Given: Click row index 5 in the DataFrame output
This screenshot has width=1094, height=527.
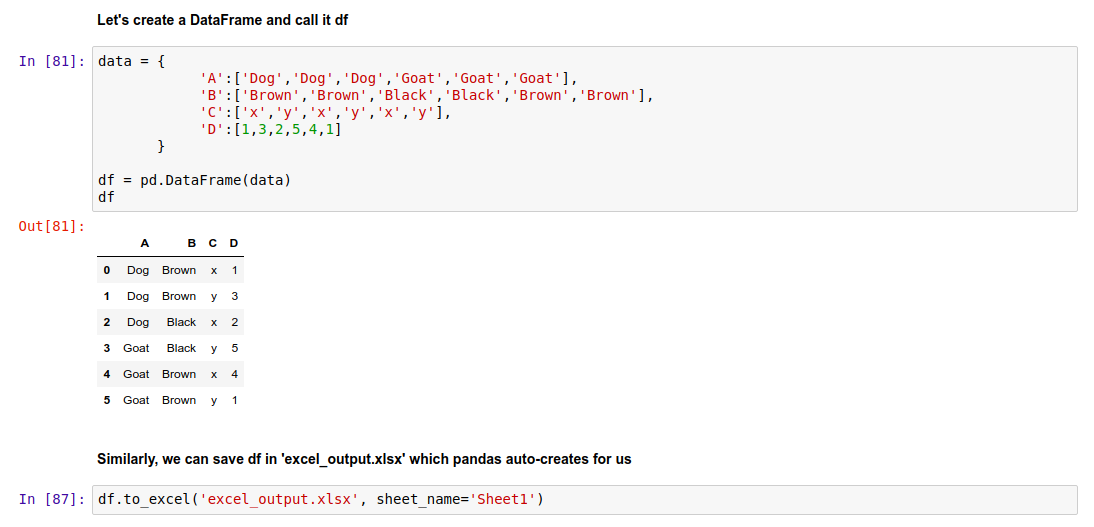Looking at the screenshot, I should coord(106,400).
